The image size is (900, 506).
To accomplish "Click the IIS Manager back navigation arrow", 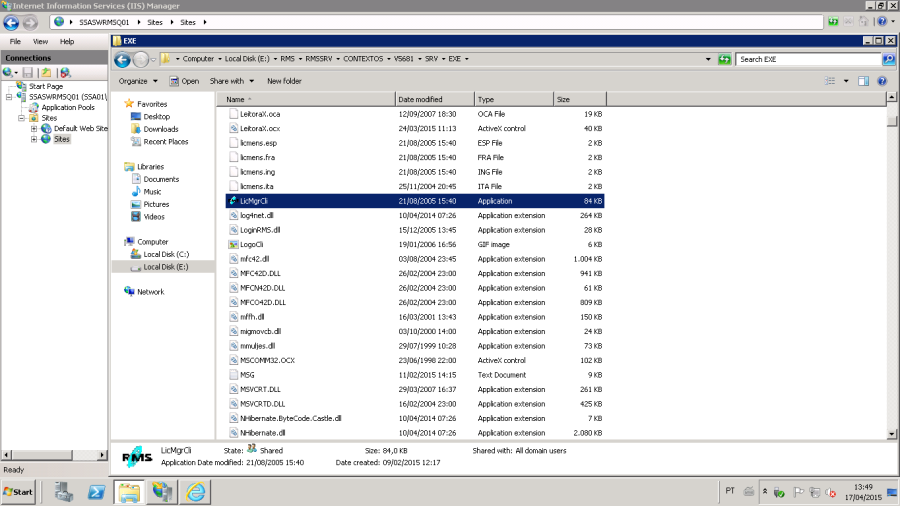I will (x=11, y=22).
